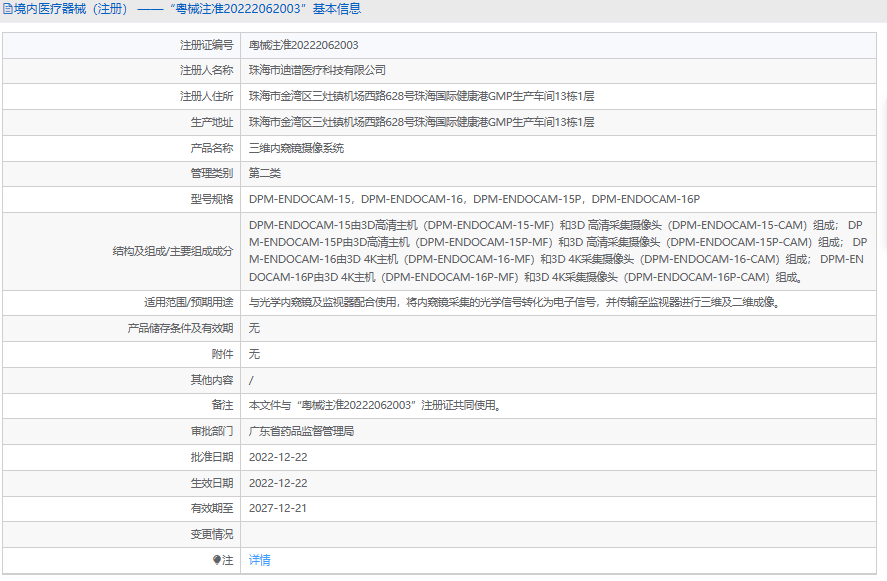887x581 pixels.
Task: Select the address value in the 生产地址 row
Action: pos(421,122)
